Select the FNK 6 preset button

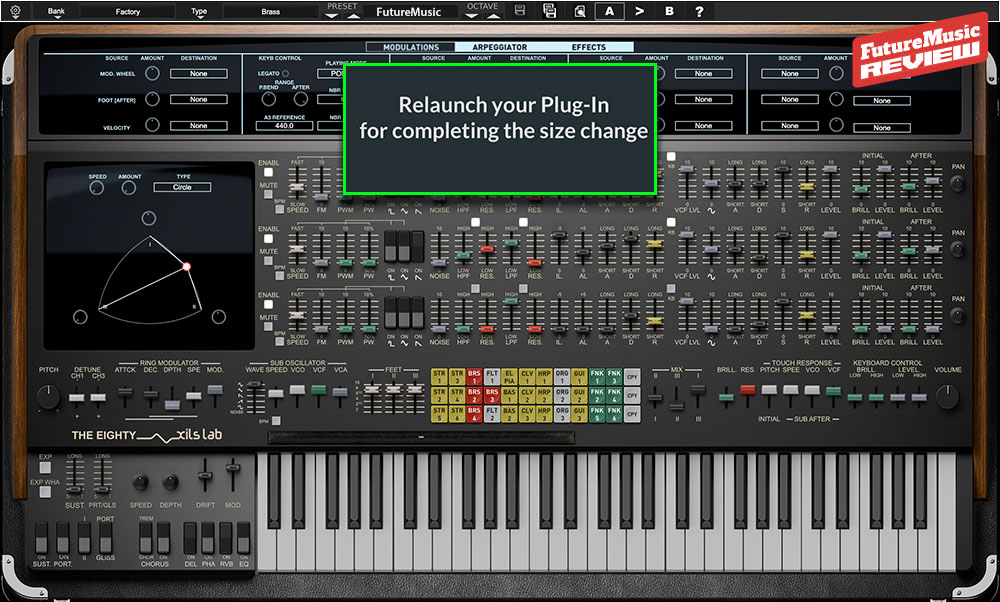(614, 414)
